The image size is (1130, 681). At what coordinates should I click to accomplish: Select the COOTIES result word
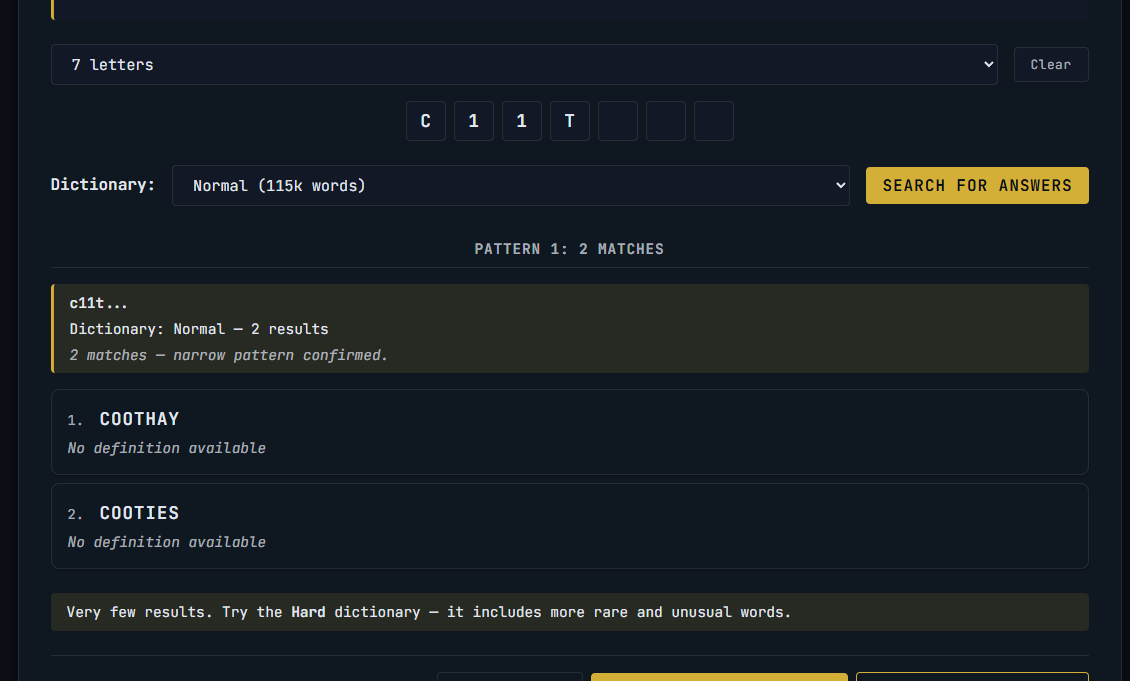pos(139,513)
